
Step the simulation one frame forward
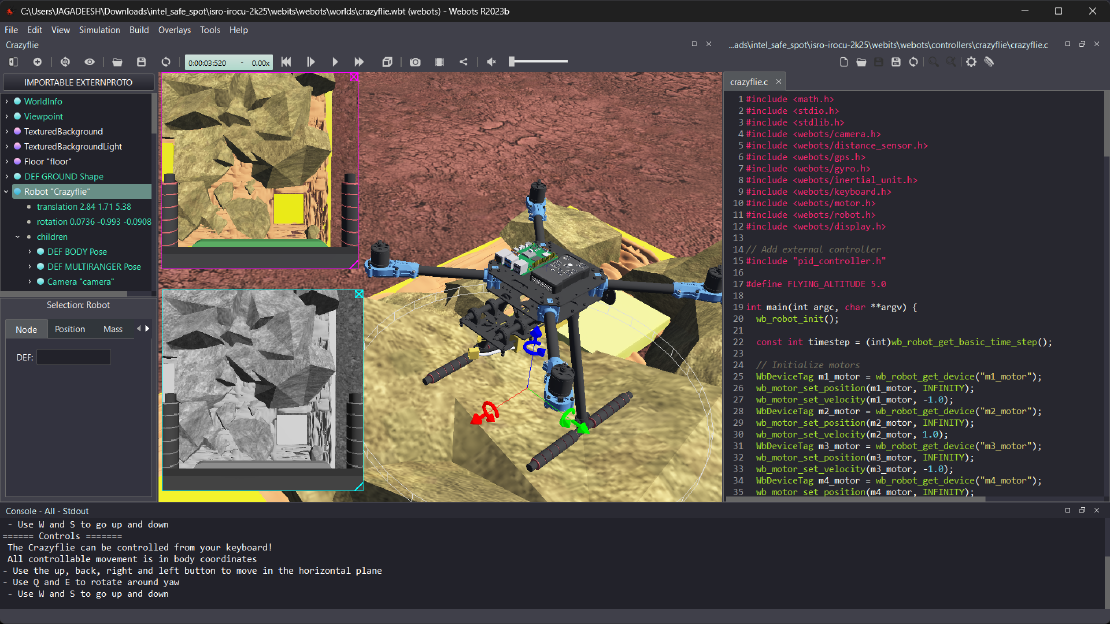tap(311, 62)
